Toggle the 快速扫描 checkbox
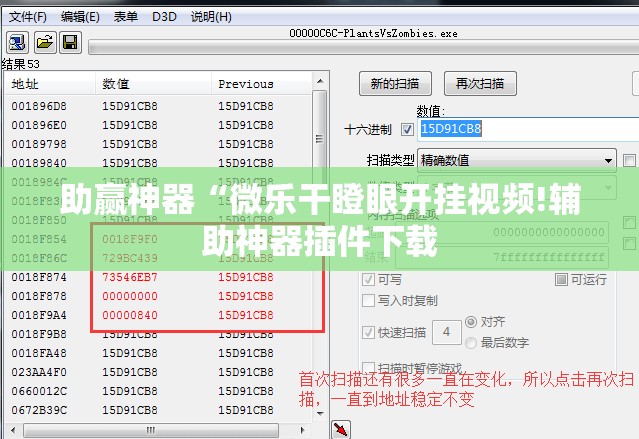 (368, 333)
